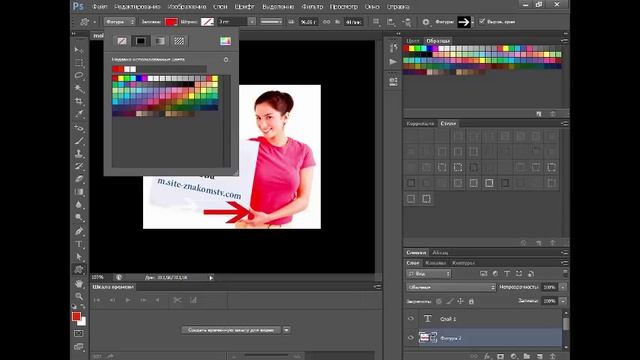
Task: Open layer opacity dropdown arrow
Action: pyautogui.click(x=563, y=287)
